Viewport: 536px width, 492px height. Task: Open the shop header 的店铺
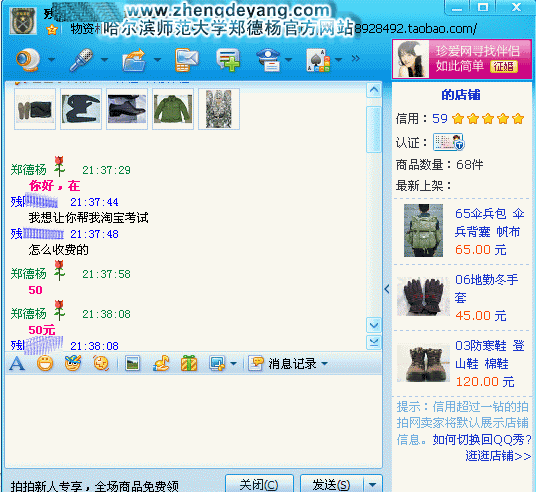(x=461, y=95)
